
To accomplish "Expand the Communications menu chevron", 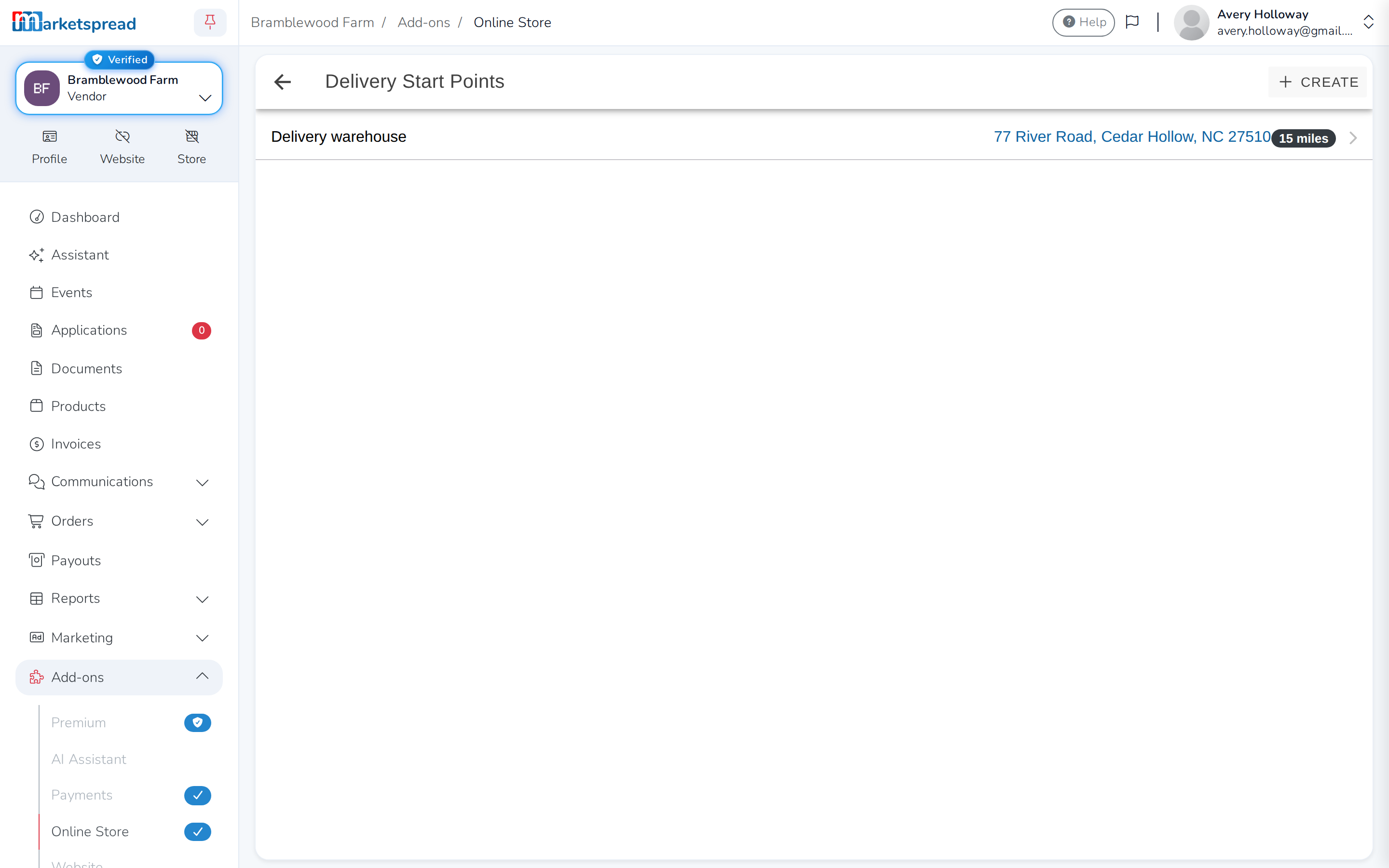I will pos(202,483).
